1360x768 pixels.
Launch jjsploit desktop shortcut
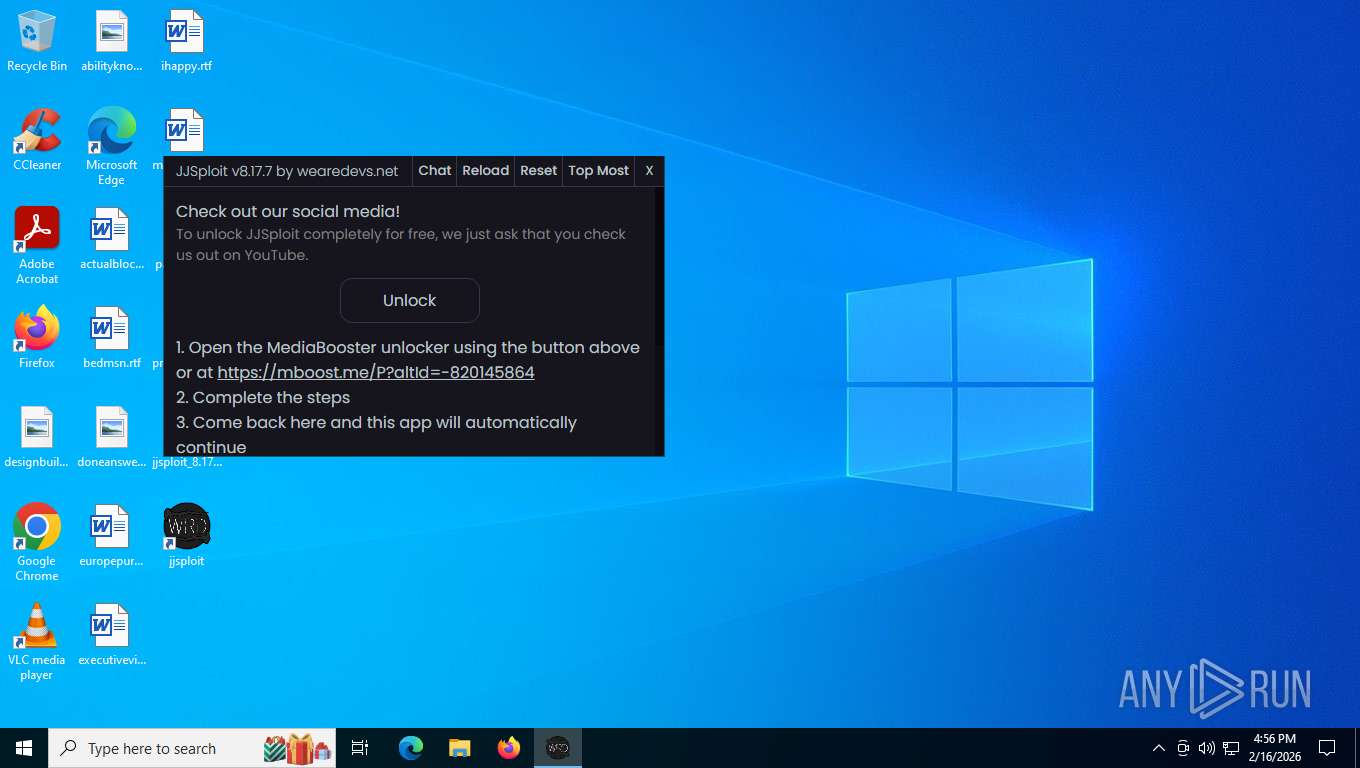tap(186, 536)
